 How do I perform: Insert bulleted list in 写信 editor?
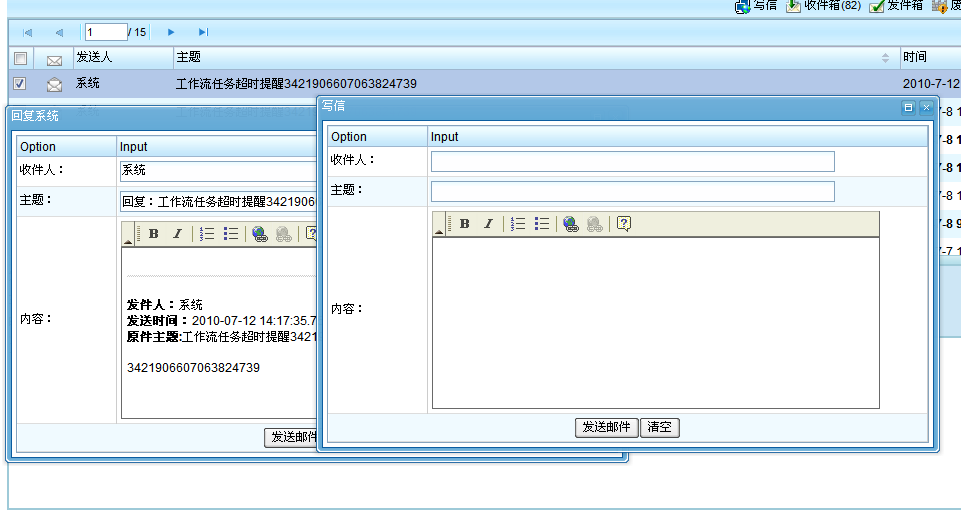point(541,224)
